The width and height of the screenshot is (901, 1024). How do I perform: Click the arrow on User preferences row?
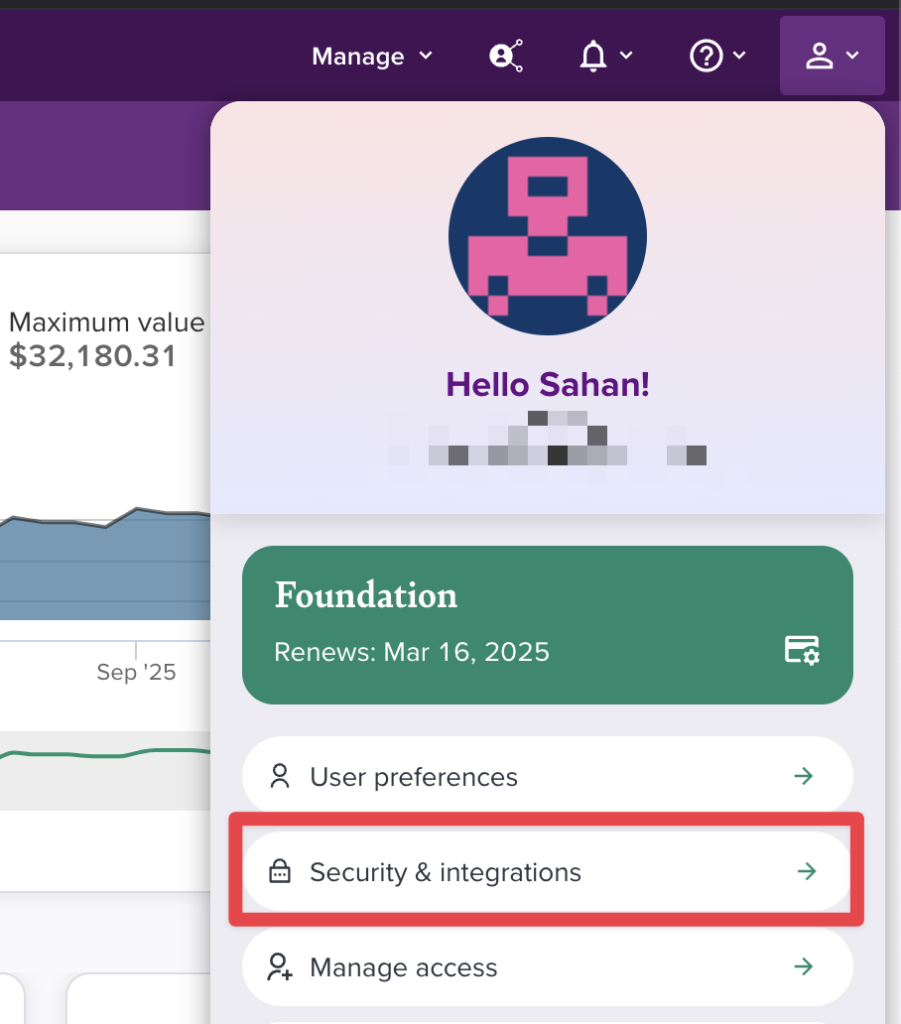(804, 776)
